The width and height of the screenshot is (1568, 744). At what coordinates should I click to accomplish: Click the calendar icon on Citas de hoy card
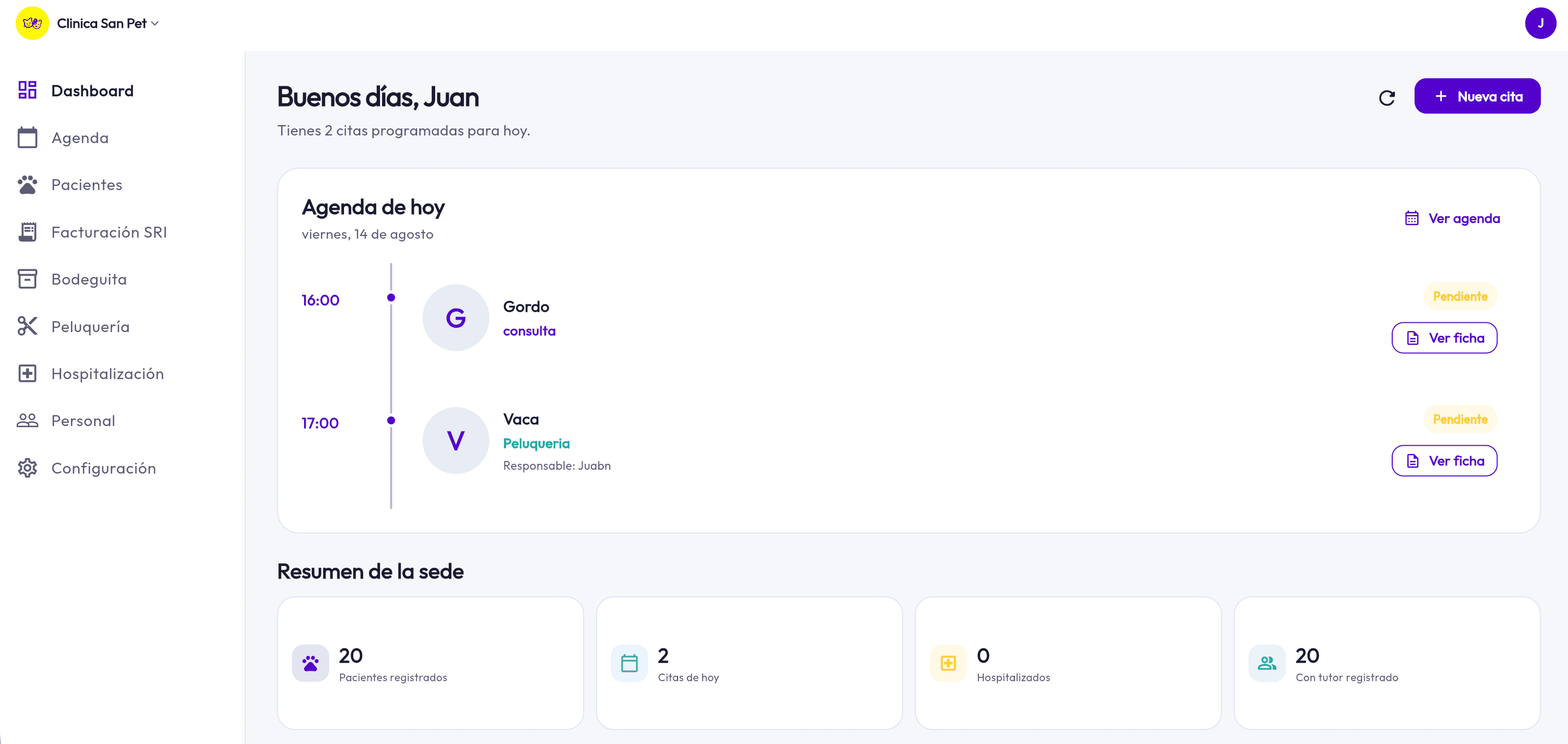pyautogui.click(x=629, y=663)
